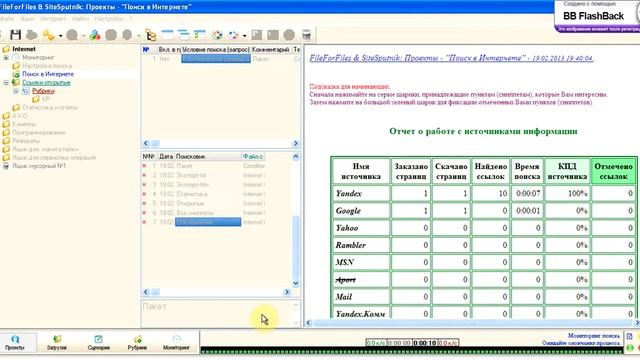Expand the Мониторинг tree node
Screen dimensions: 640x360
click(6, 58)
